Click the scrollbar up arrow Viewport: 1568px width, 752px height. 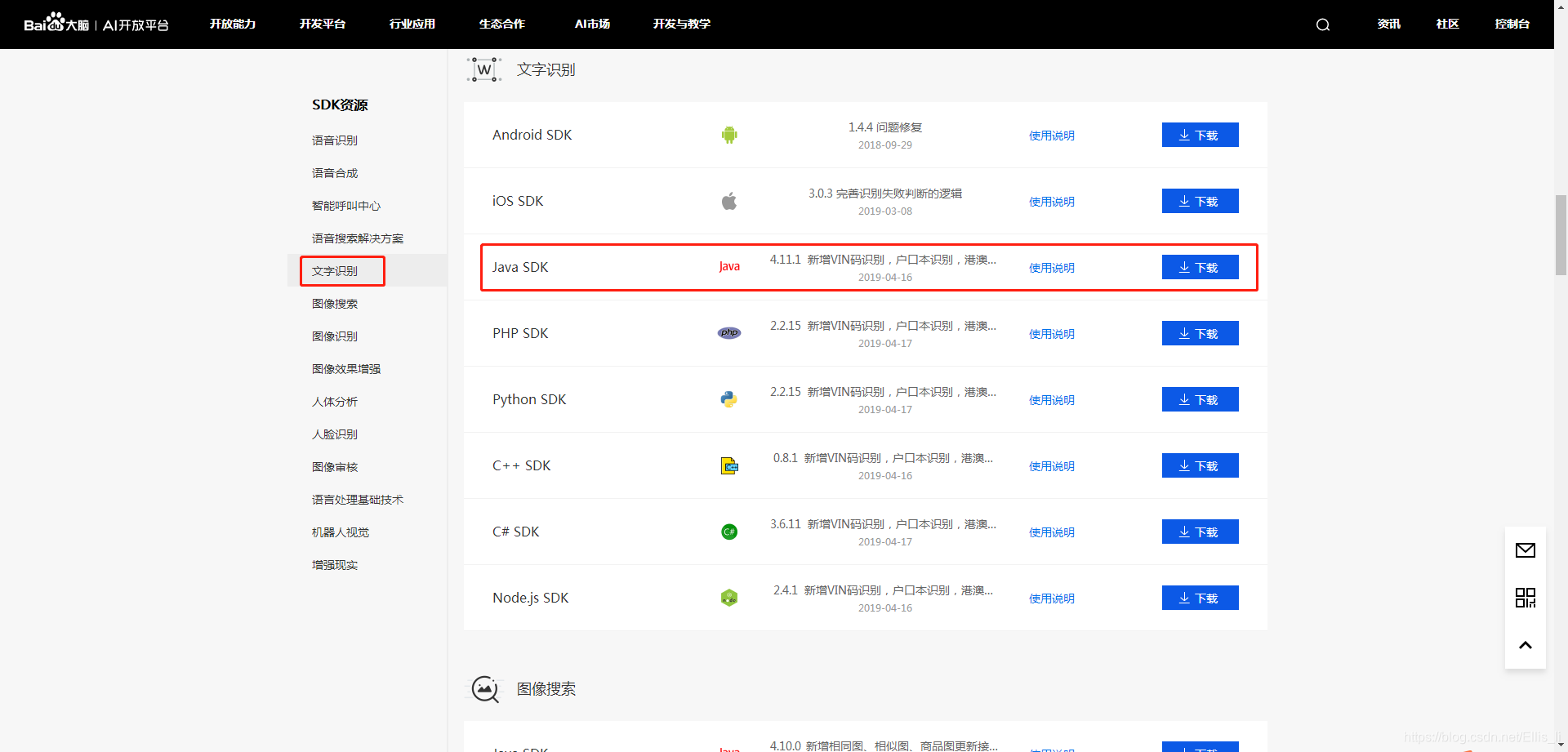tap(1561, 7)
